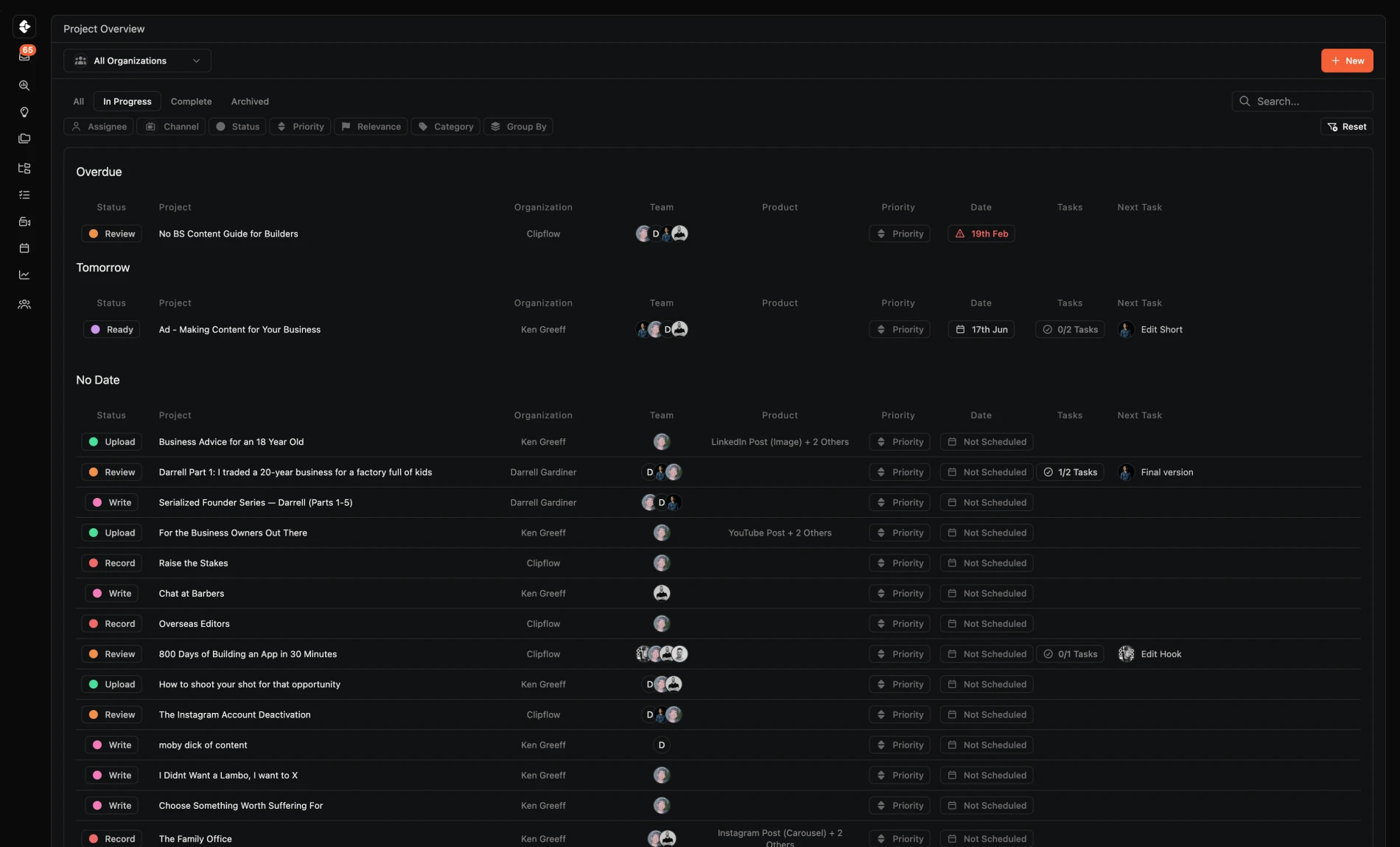Screen dimensions: 1400x847
Task: Switch to the Archived tab
Action: pyautogui.click(x=250, y=102)
